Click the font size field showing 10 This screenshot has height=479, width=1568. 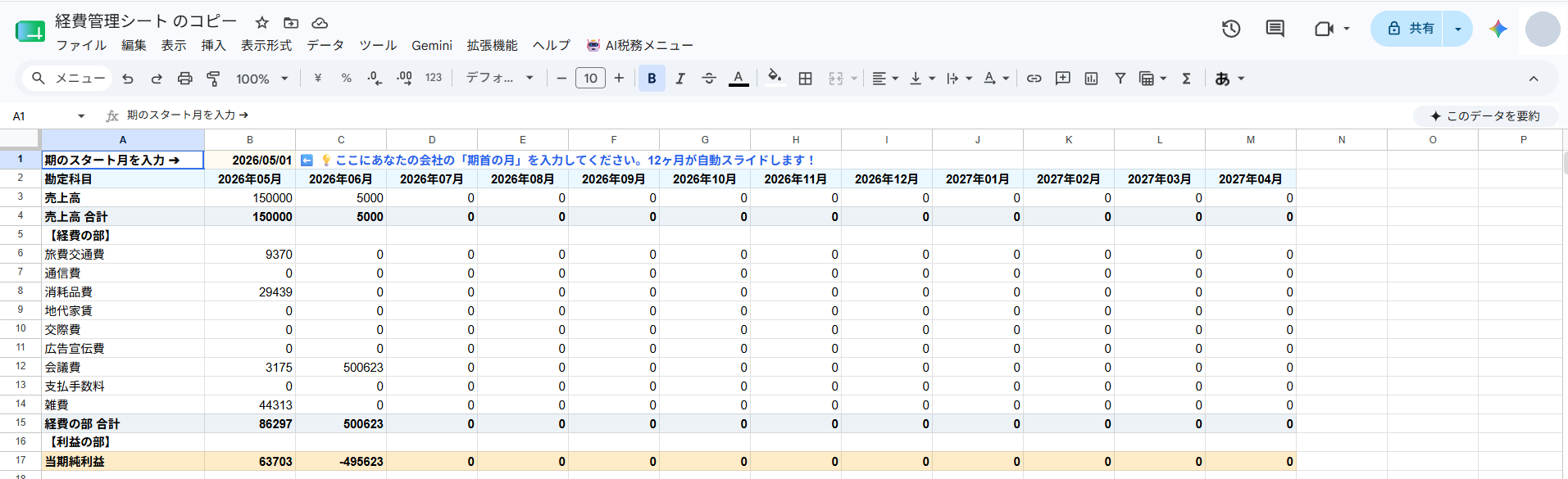point(590,79)
